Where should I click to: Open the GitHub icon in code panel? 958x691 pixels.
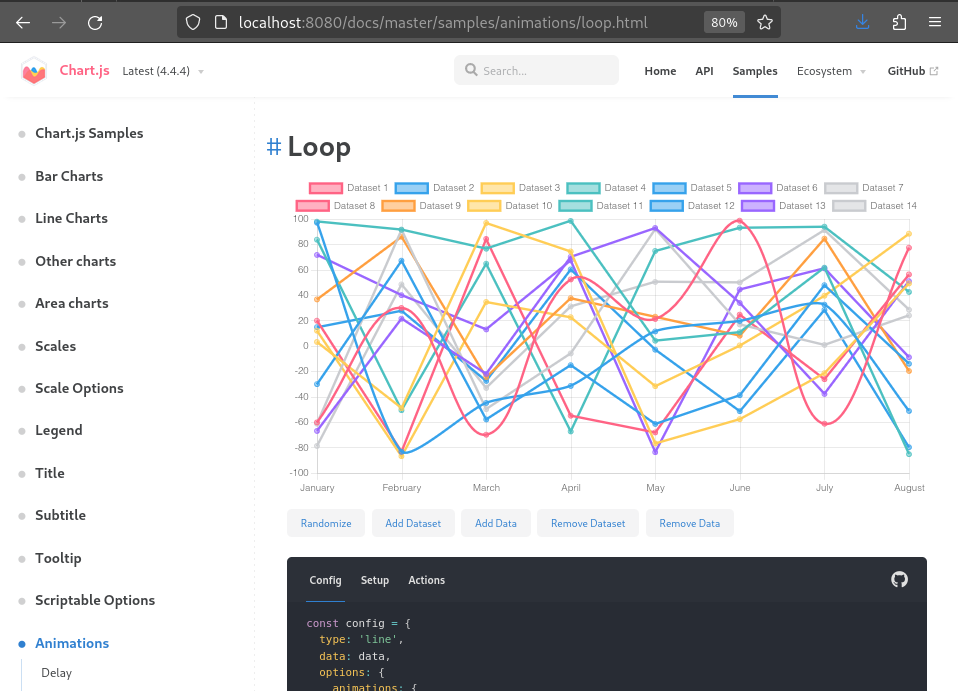899,579
